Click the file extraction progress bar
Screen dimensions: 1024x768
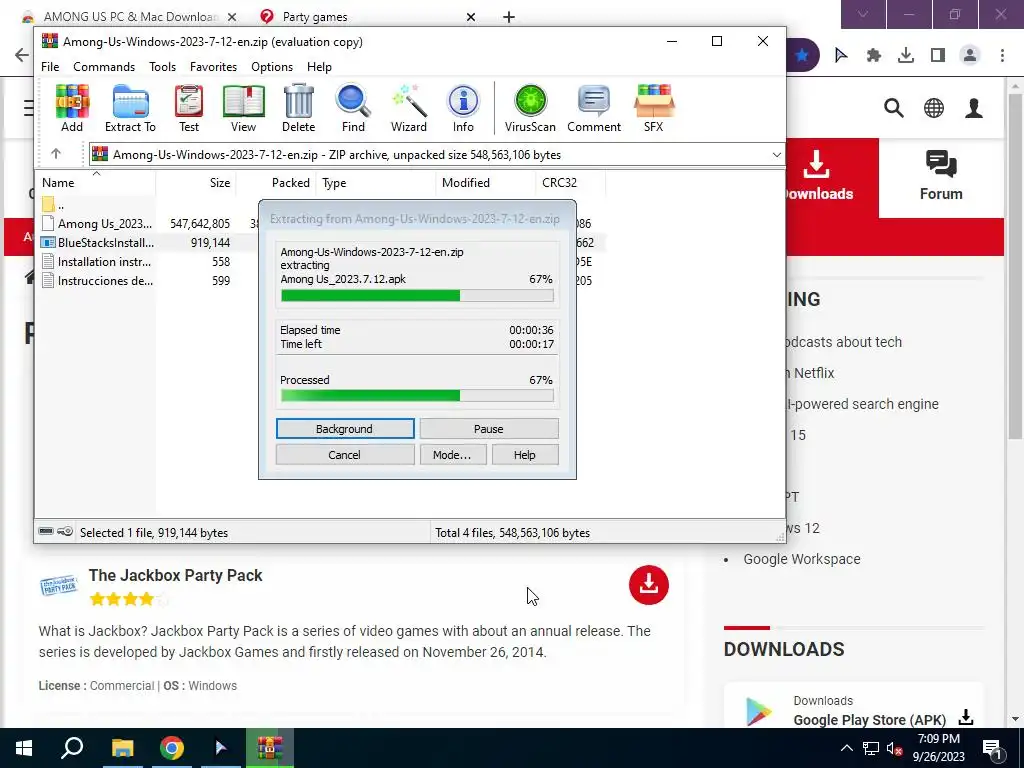pyautogui.click(x=417, y=295)
